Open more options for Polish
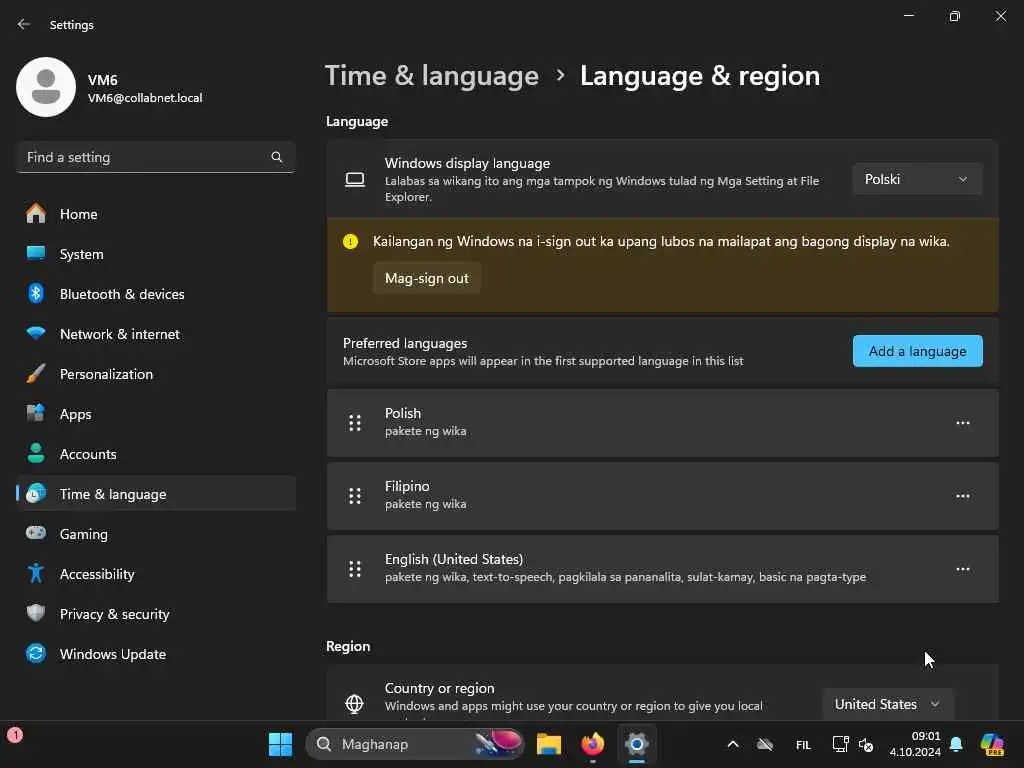 pos(963,423)
